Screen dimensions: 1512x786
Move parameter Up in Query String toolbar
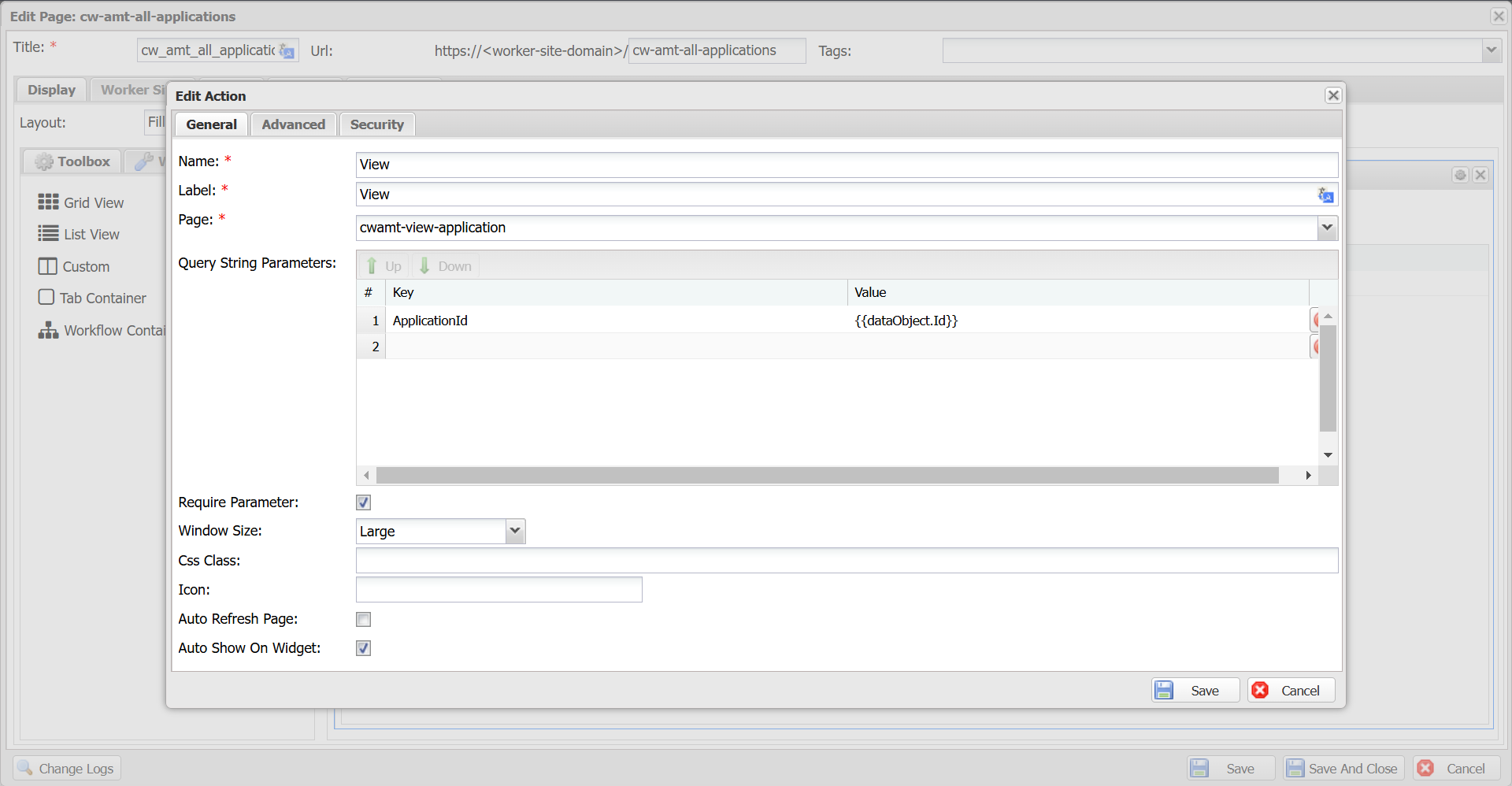click(384, 266)
